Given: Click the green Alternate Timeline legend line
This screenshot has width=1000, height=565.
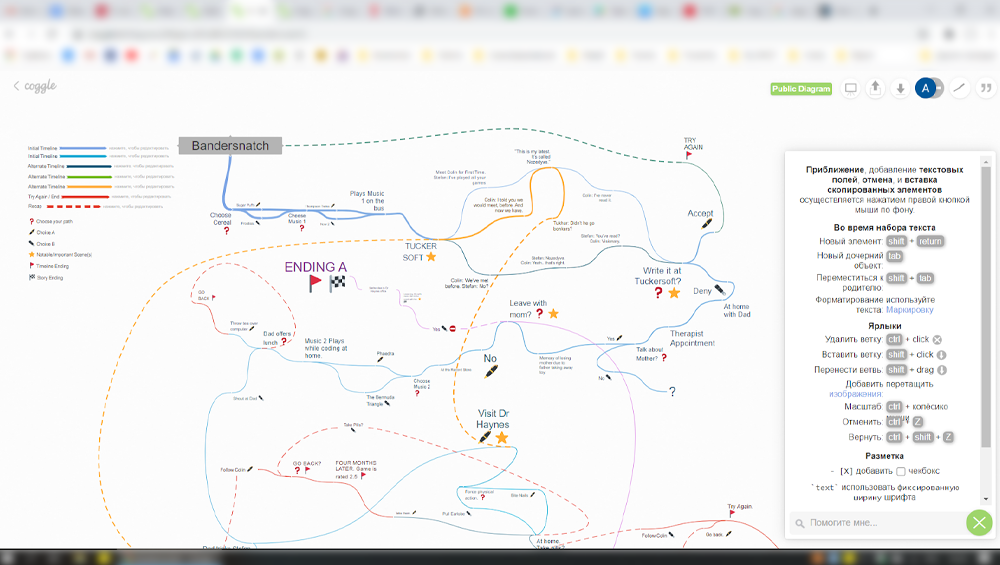Looking at the screenshot, I should click(89, 177).
